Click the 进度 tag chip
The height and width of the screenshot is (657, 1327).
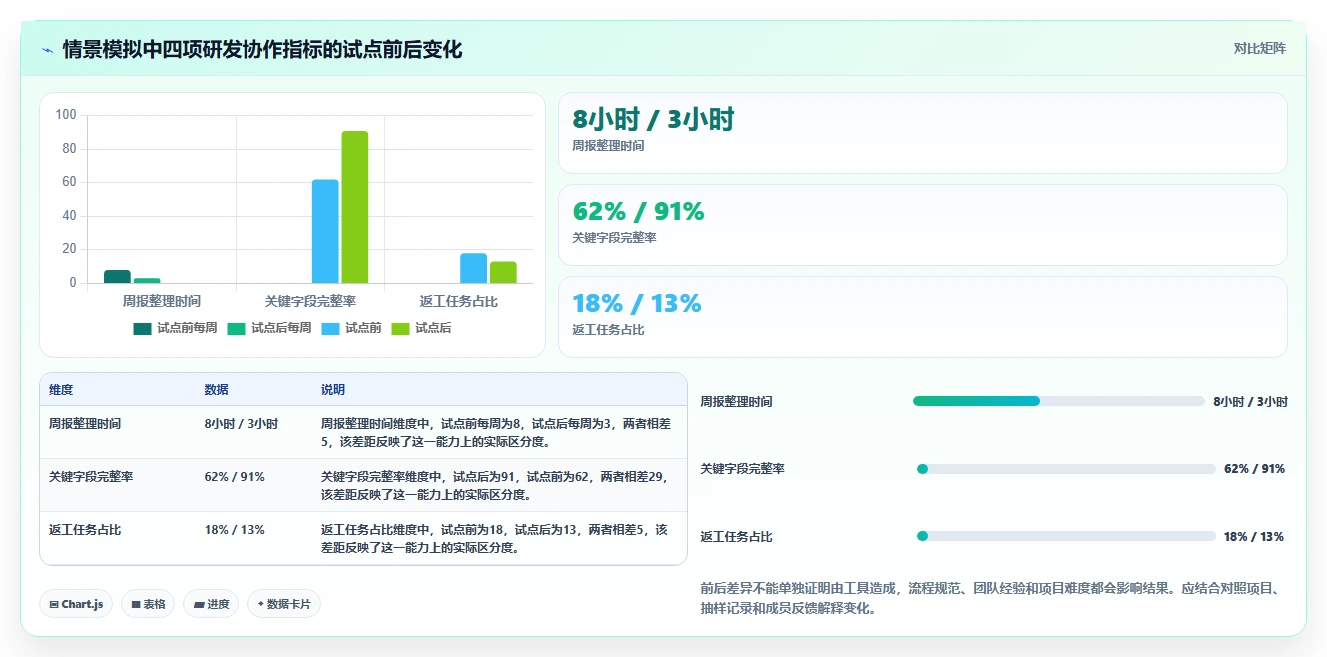tap(211, 604)
